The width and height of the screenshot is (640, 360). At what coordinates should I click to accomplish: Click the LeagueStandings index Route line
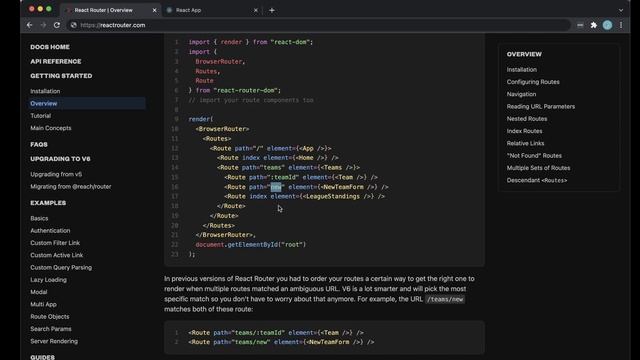pos(304,196)
